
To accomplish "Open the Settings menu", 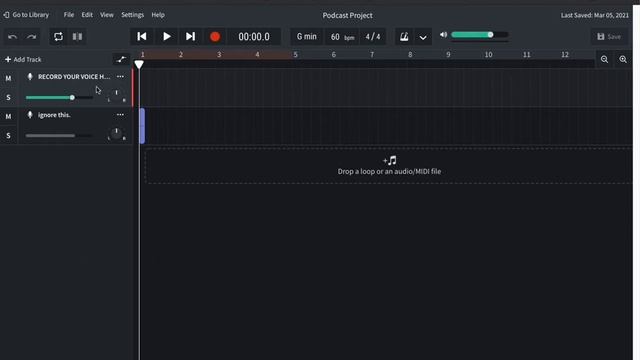I will [133, 15].
